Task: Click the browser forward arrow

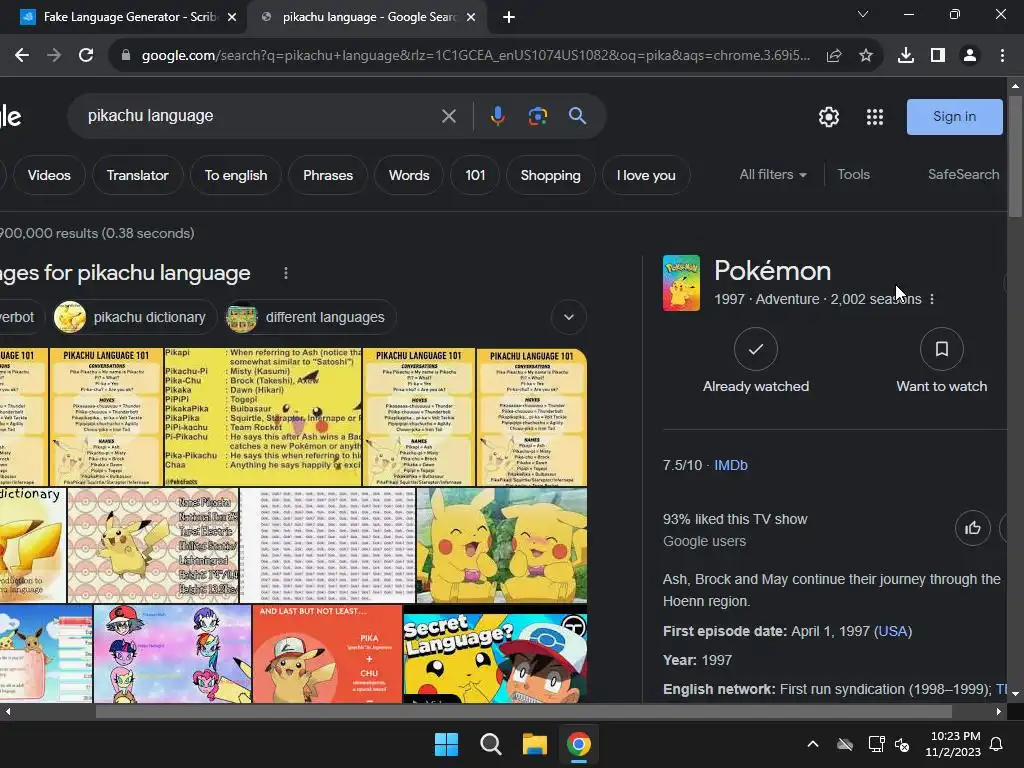Action: (54, 56)
